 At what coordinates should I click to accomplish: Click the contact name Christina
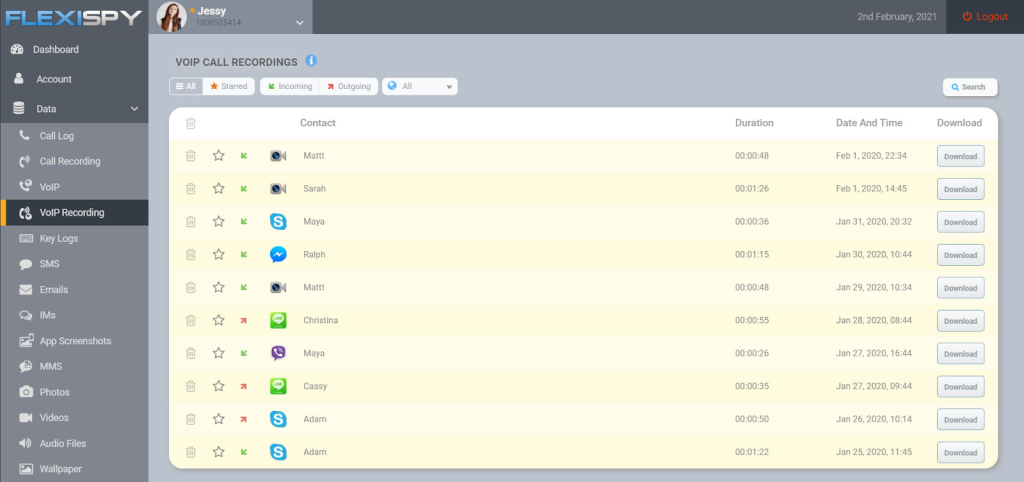[x=321, y=320]
